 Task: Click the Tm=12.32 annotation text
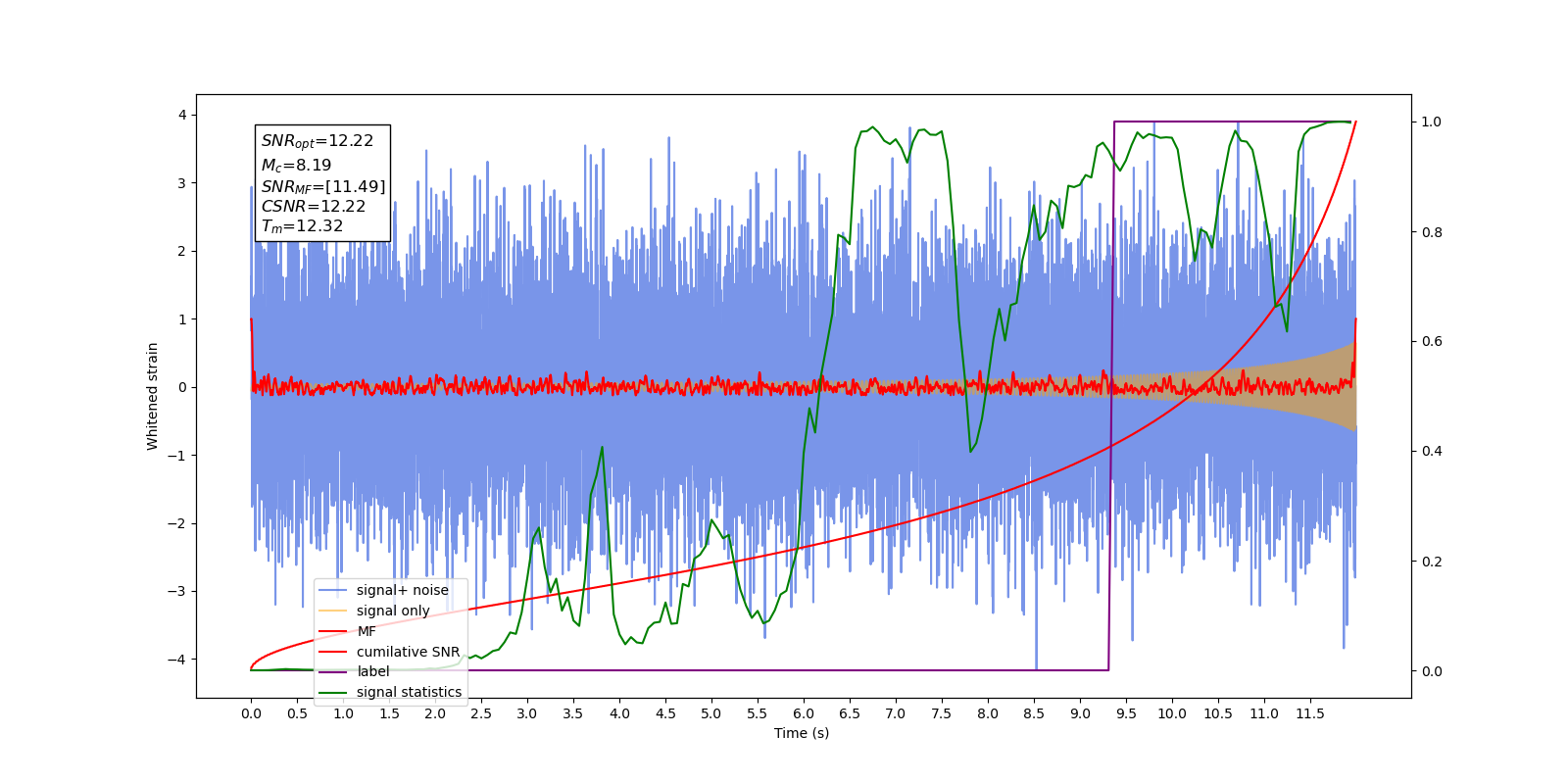(302, 226)
